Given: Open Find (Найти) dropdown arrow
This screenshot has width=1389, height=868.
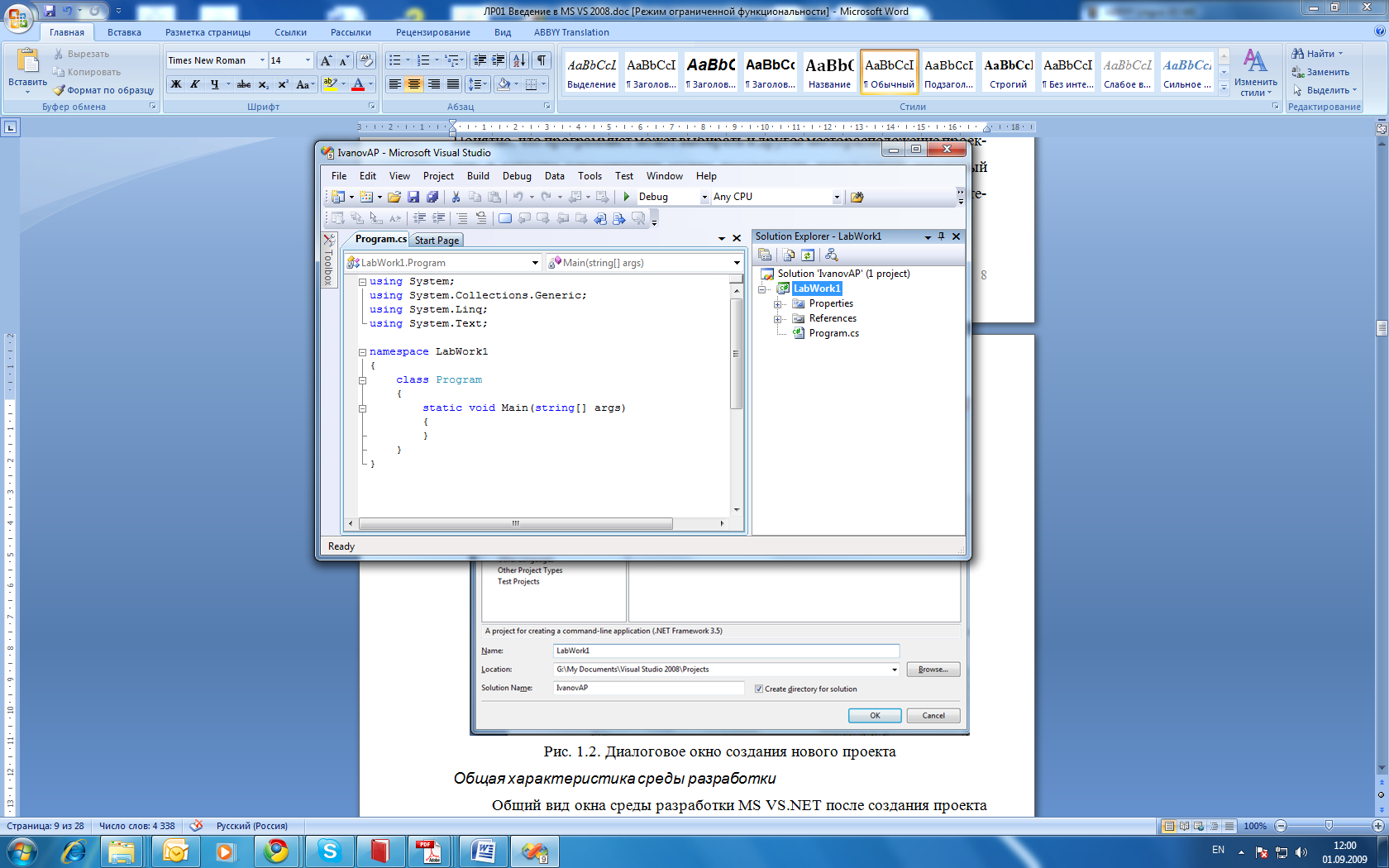Looking at the screenshot, I should 1340,54.
